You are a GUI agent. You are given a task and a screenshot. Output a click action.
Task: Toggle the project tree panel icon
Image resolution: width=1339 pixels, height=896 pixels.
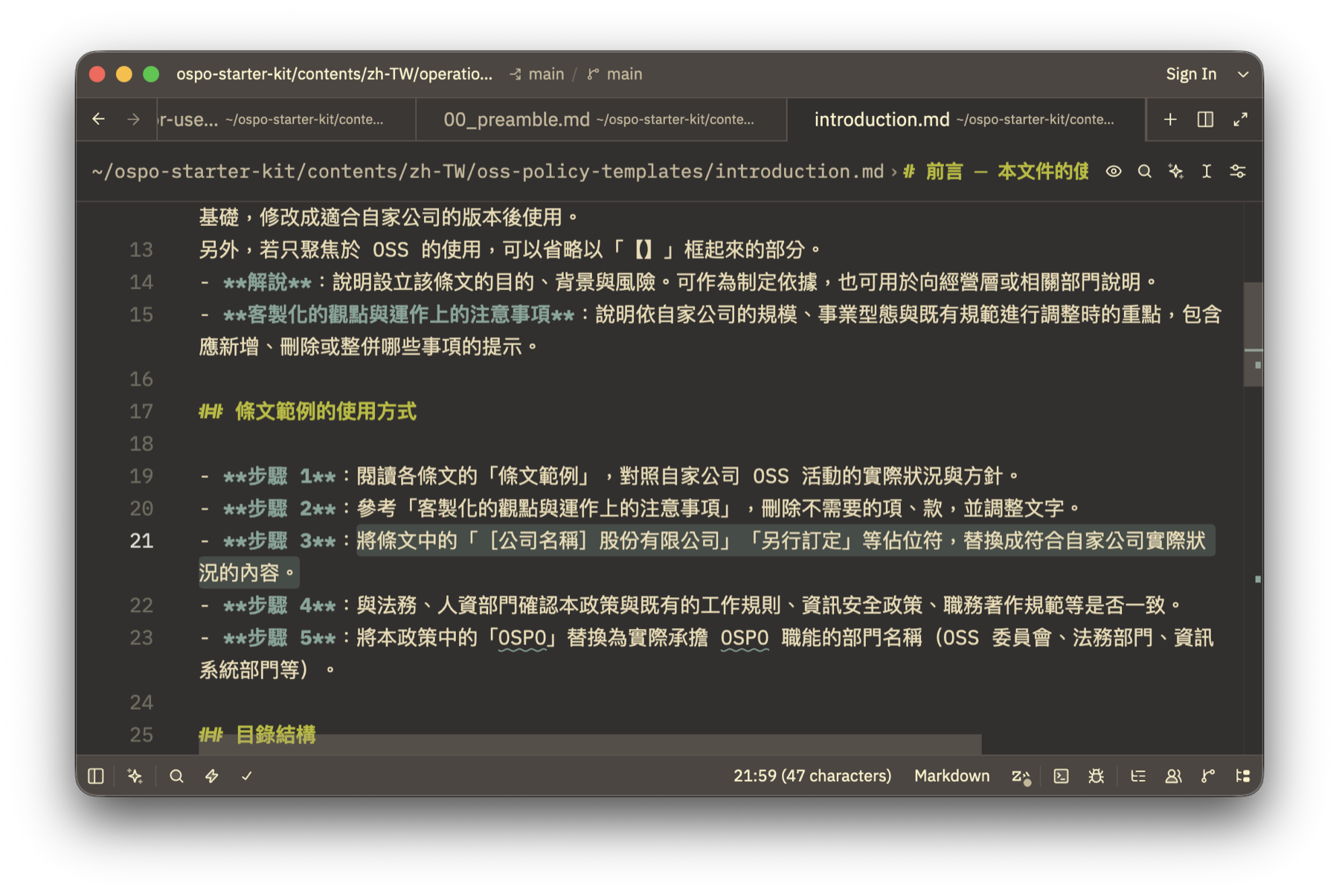pos(1242,776)
